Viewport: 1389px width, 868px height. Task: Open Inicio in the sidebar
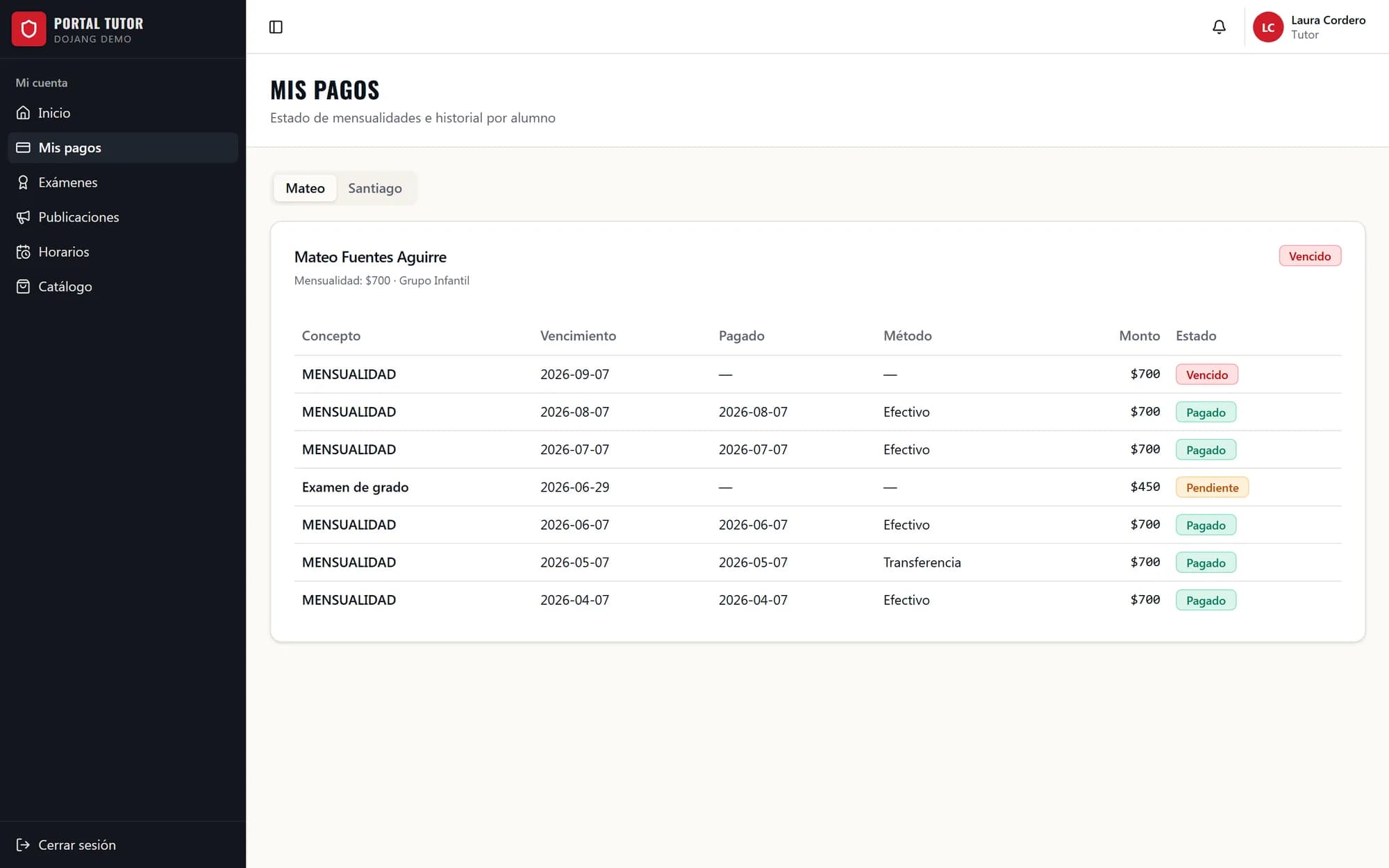pyautogui.click(x=123, y=112)
